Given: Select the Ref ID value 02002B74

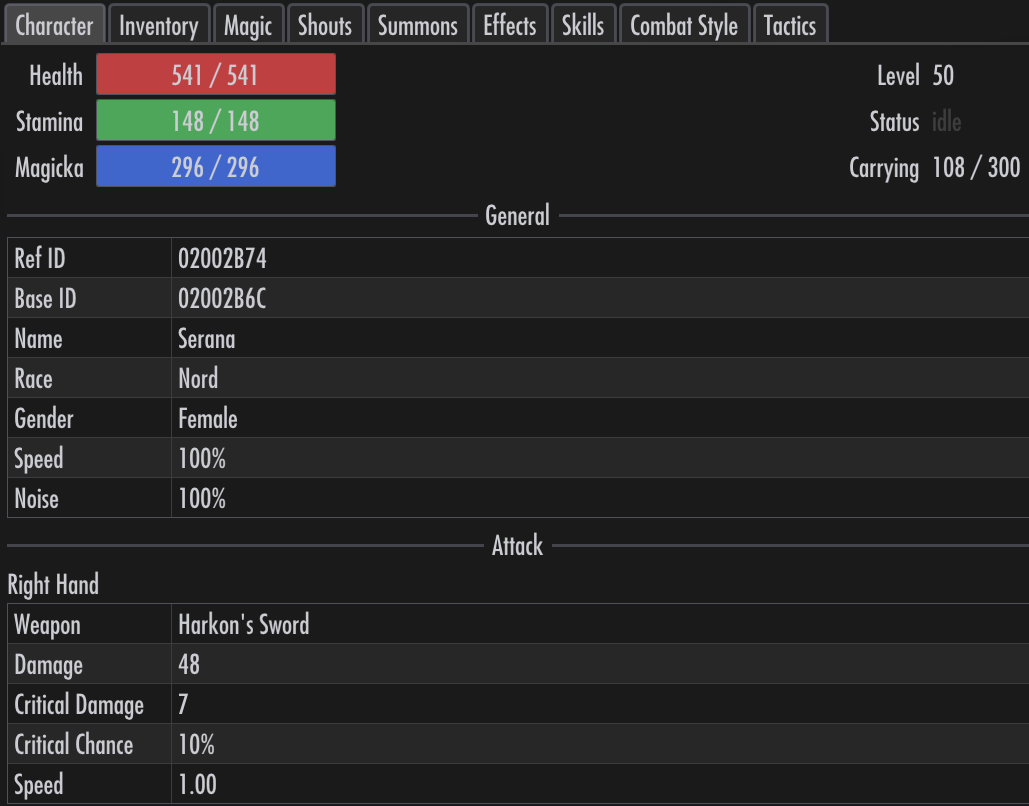Looking at the screenshot, I should [x=222, y=259].
